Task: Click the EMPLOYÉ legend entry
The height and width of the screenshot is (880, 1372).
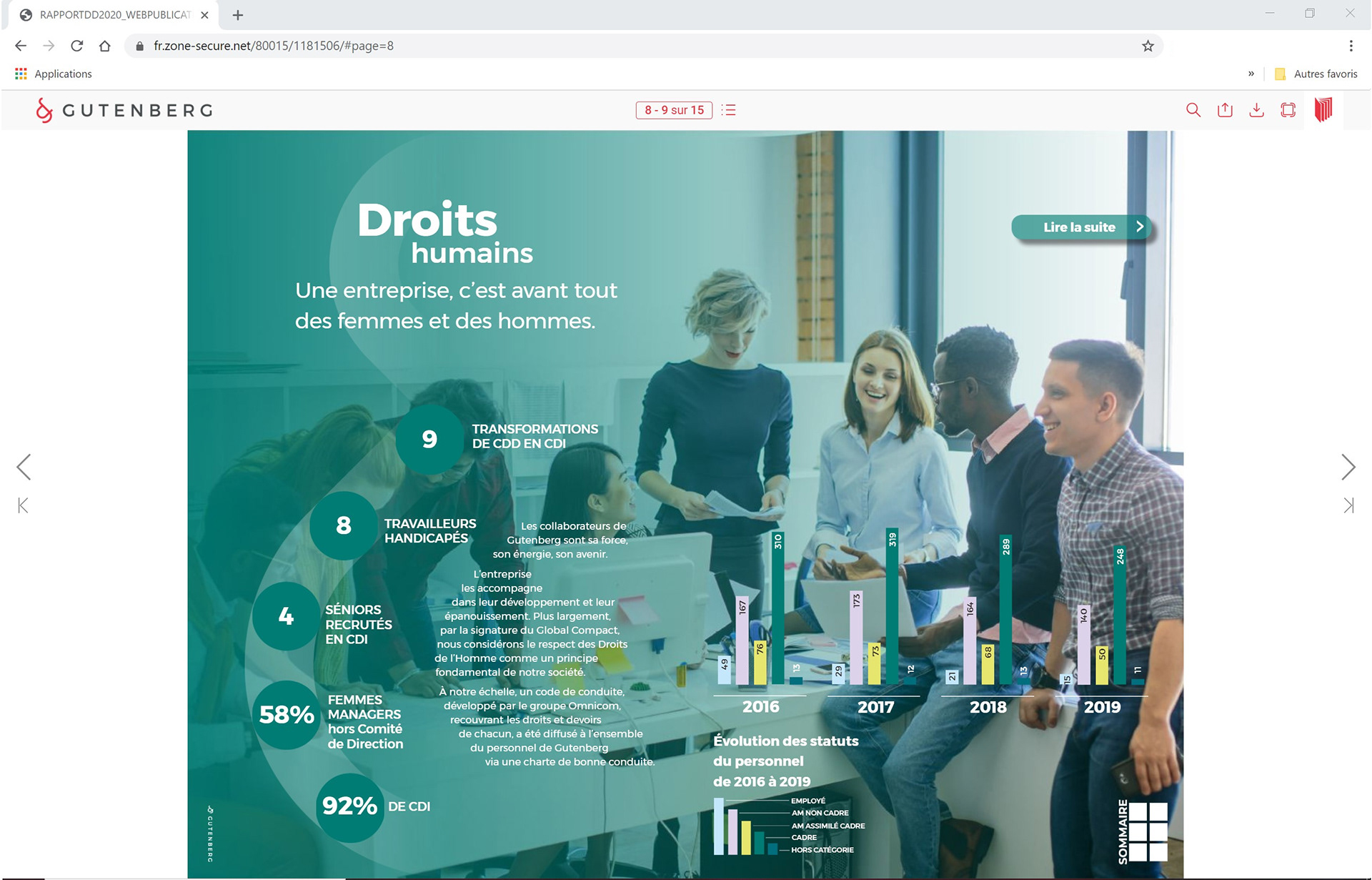Action: [808, 801]
